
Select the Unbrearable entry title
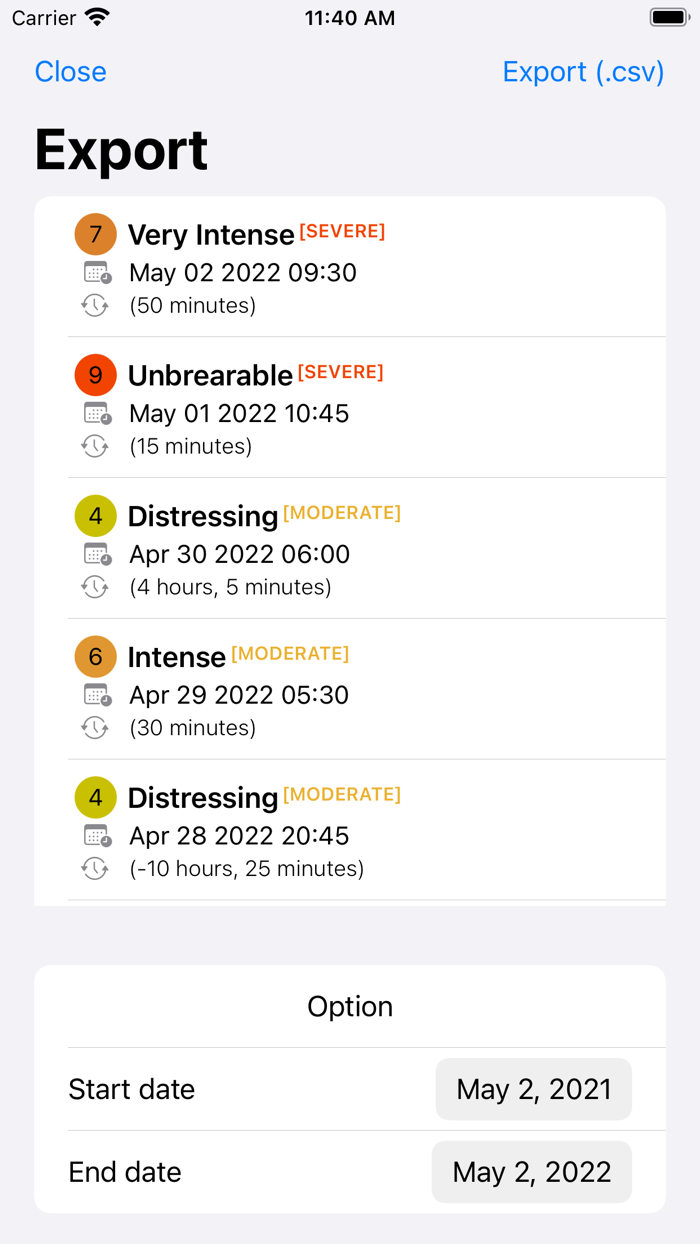click(x=210, y=376)
